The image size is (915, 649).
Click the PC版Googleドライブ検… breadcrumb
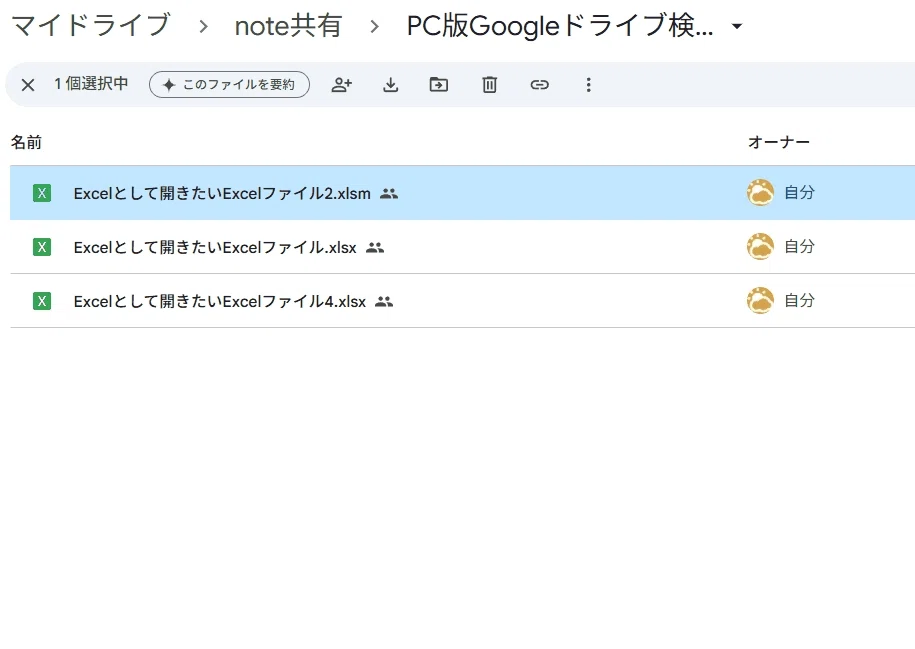(x=560, y=26)
